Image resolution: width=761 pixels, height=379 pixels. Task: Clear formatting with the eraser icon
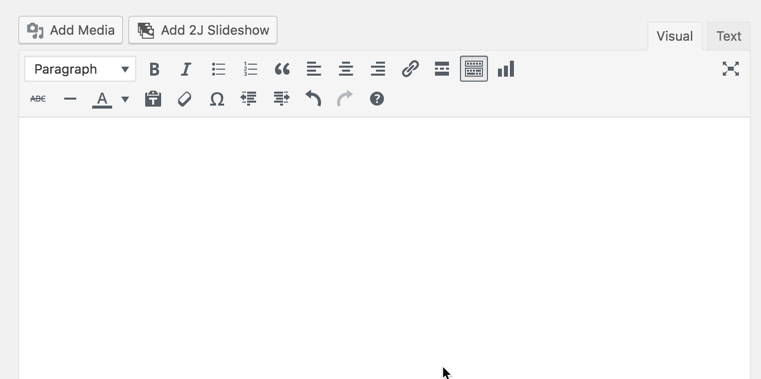point(185,99)
